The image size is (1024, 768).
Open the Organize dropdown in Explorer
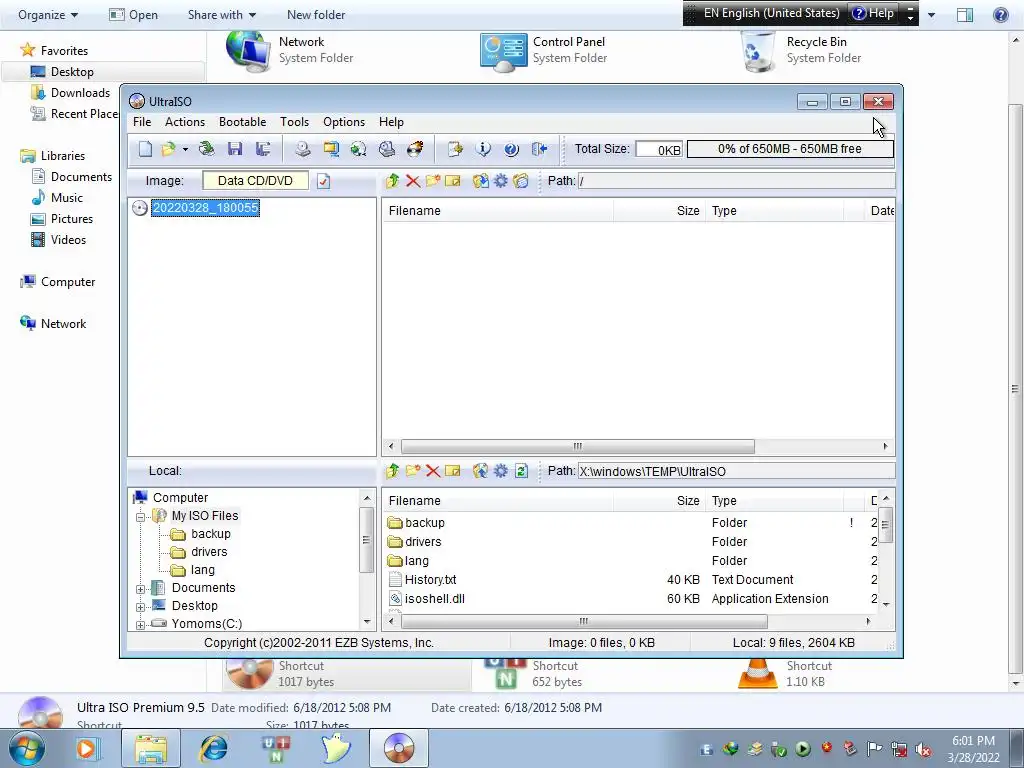point(48,14)
